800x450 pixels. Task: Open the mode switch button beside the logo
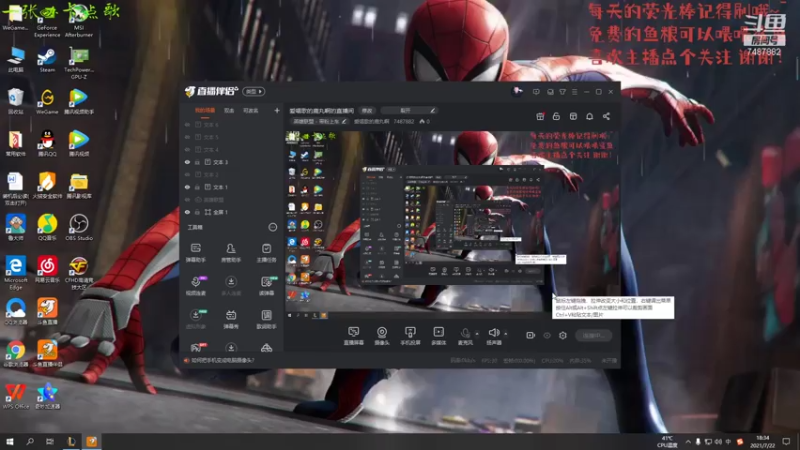point(254,92)
